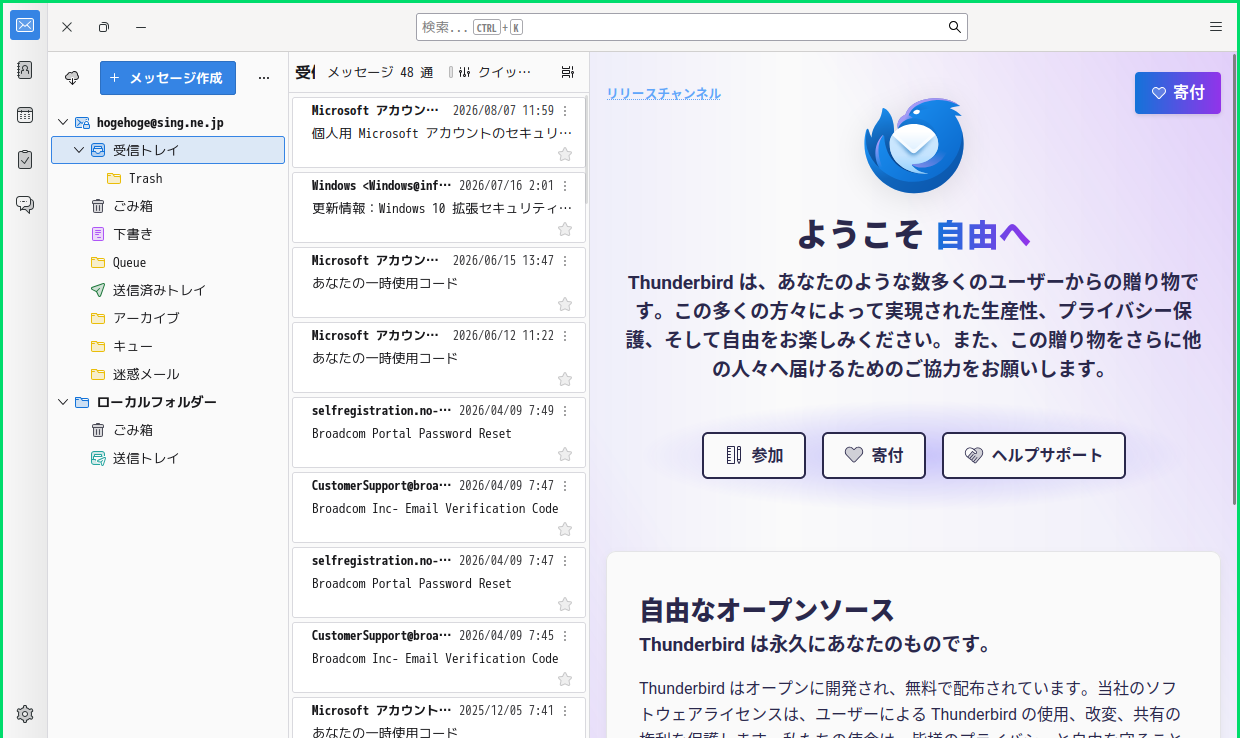Viewport: 1240px width, 738px height.
Task: Star the 7:47 Broadcom Email Verification Code
Action: 565,529
